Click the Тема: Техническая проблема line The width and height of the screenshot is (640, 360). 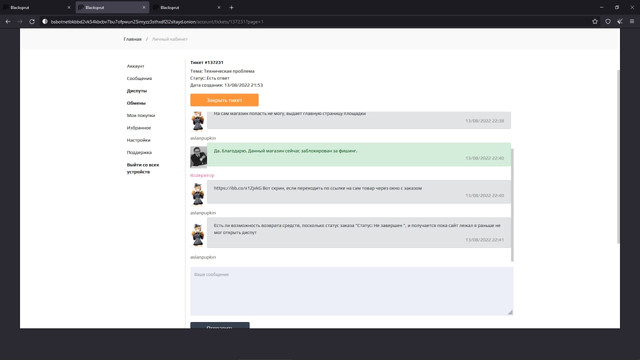pos(222,71)
